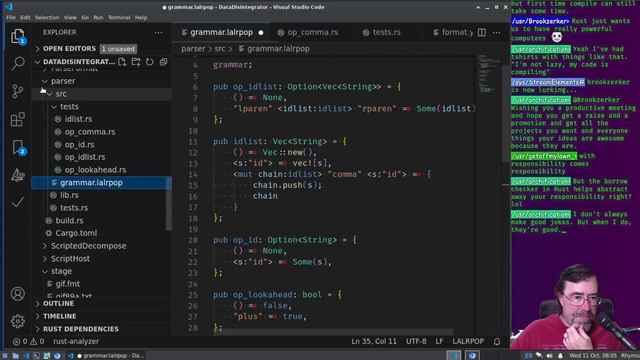This screenshot has height=360, width=640.
Task: Change LF end of line sequence
Action: [439, 341]
